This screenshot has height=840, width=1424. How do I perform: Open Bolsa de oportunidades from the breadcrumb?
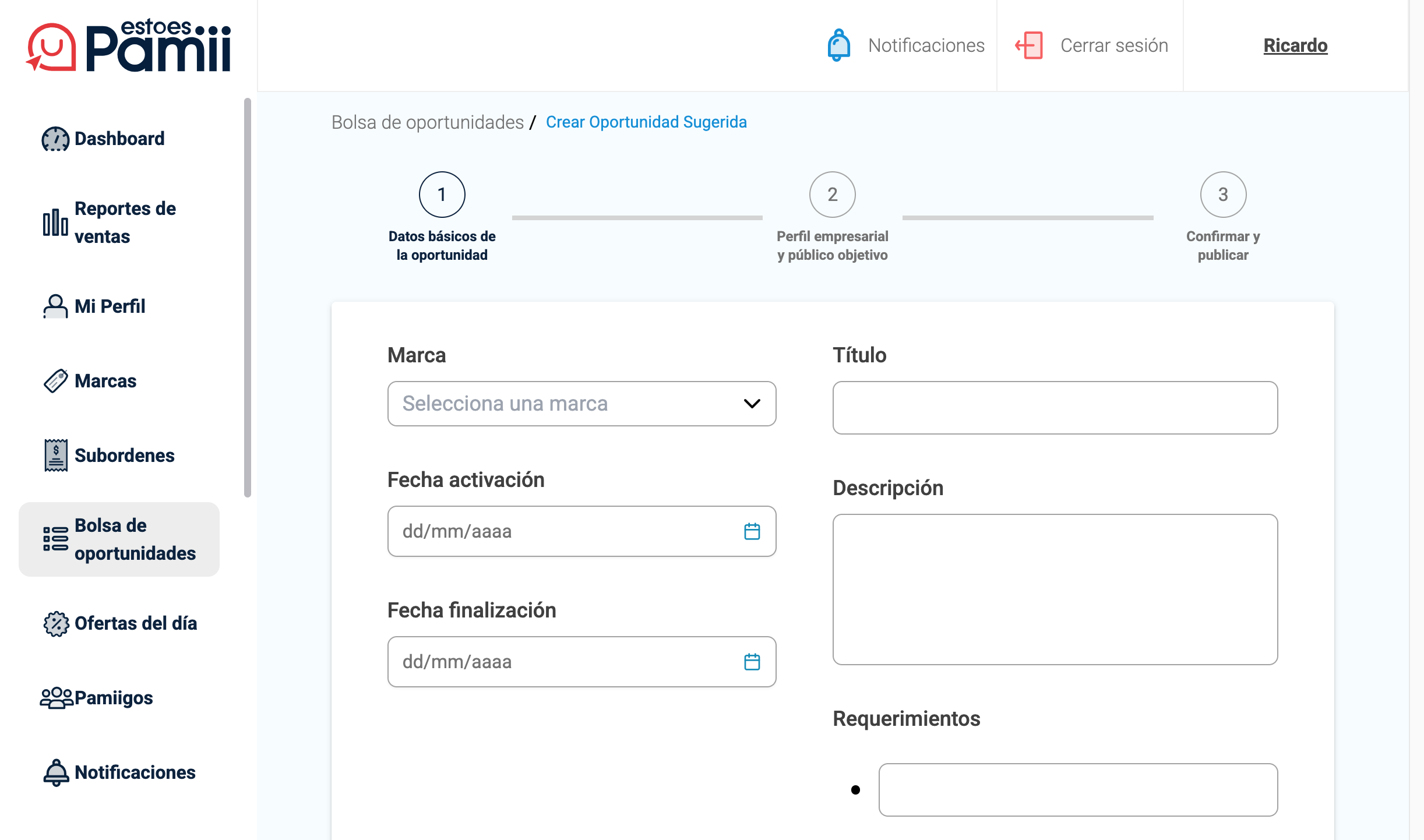(x=427, y=122)
